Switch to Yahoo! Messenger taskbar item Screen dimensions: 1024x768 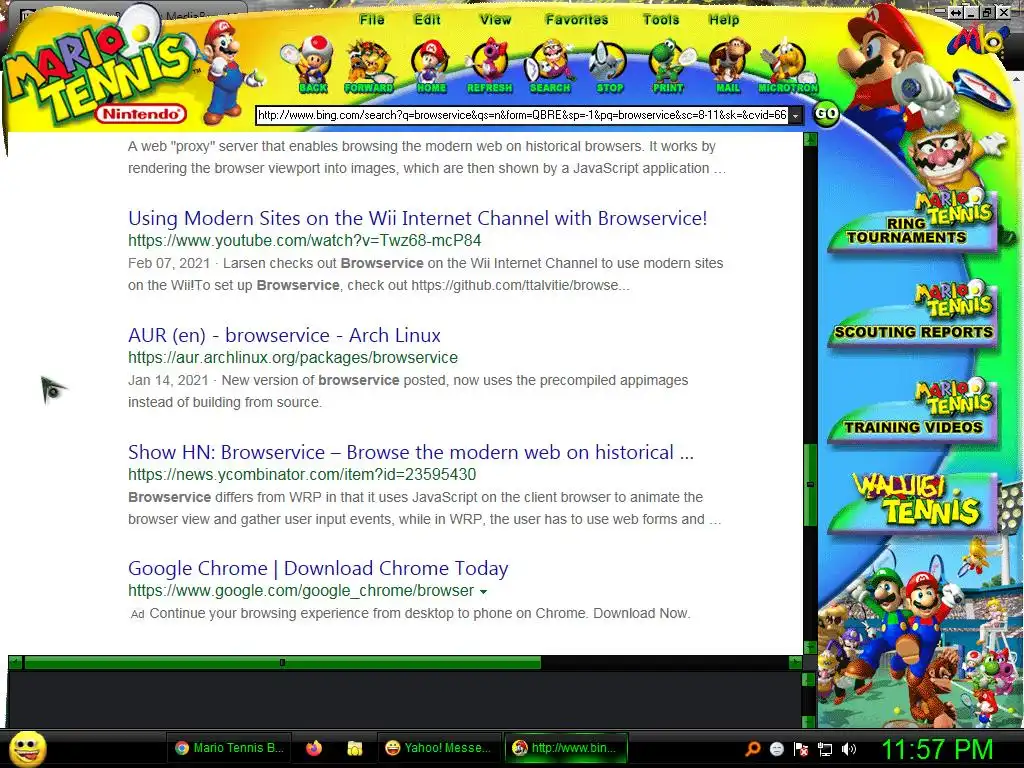pyautogui.click(x=438, y=748)
